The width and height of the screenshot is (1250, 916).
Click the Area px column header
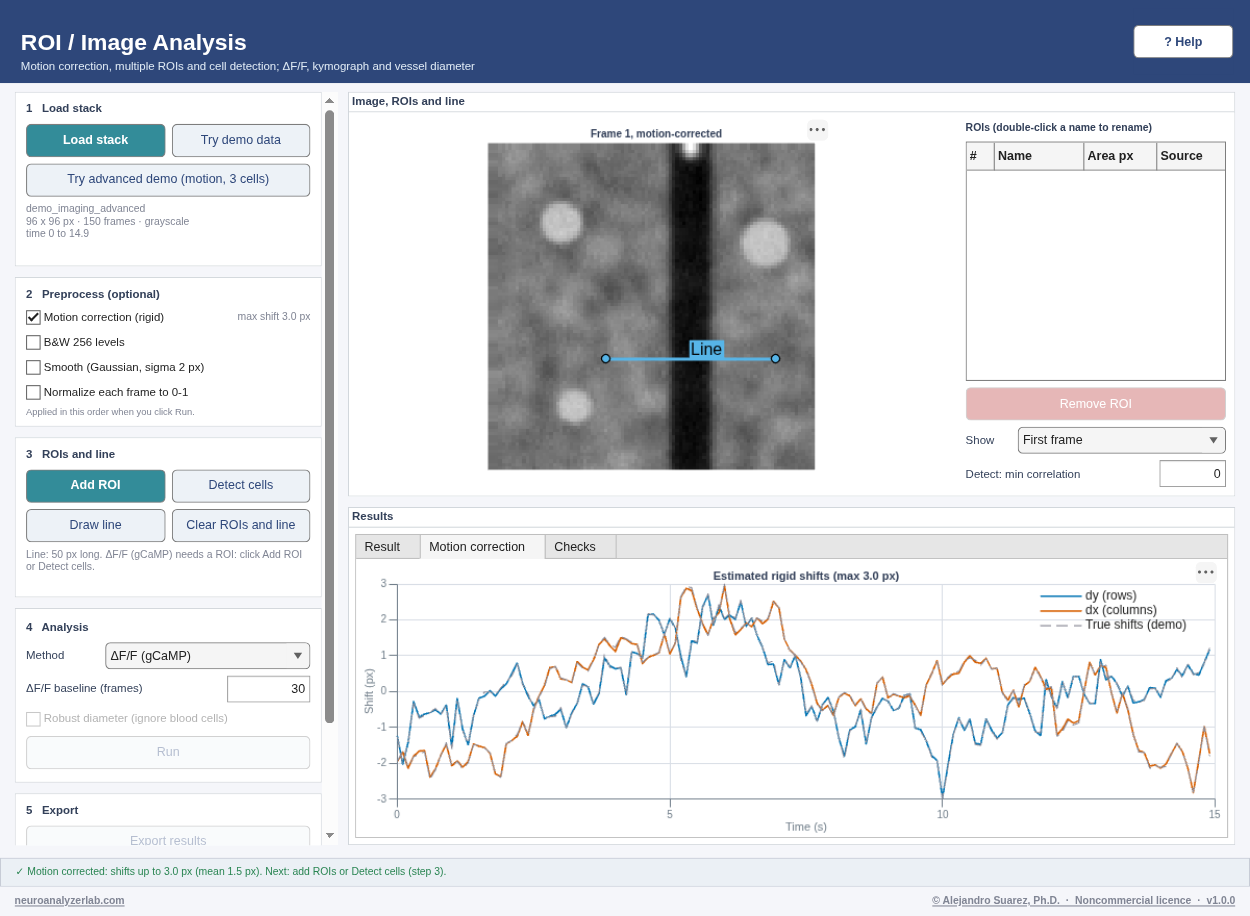(x=1120, y=156)
